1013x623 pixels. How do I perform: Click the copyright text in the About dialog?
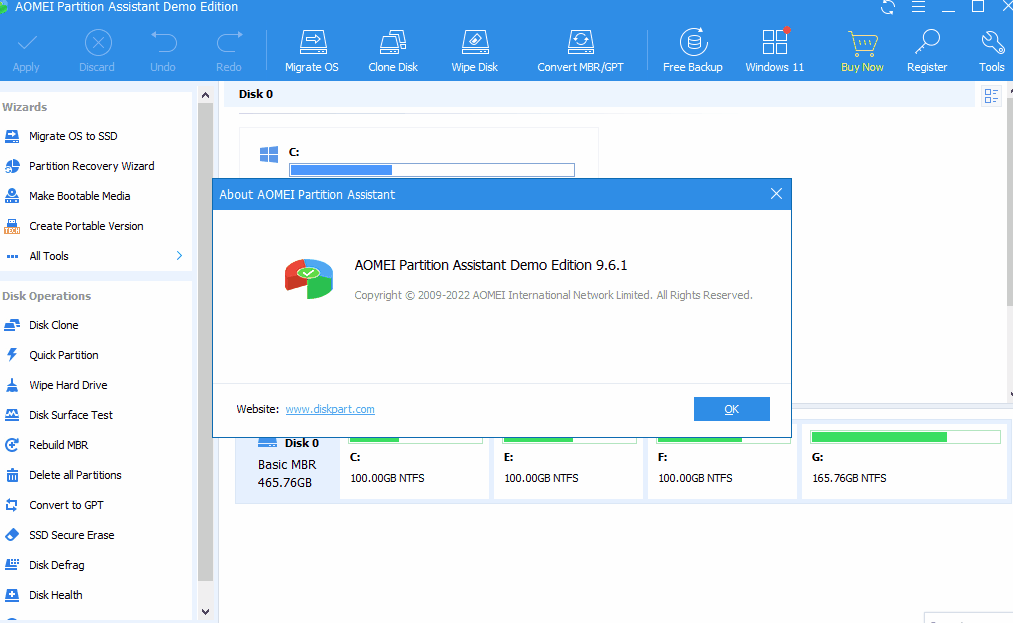(x=554, y=295)
